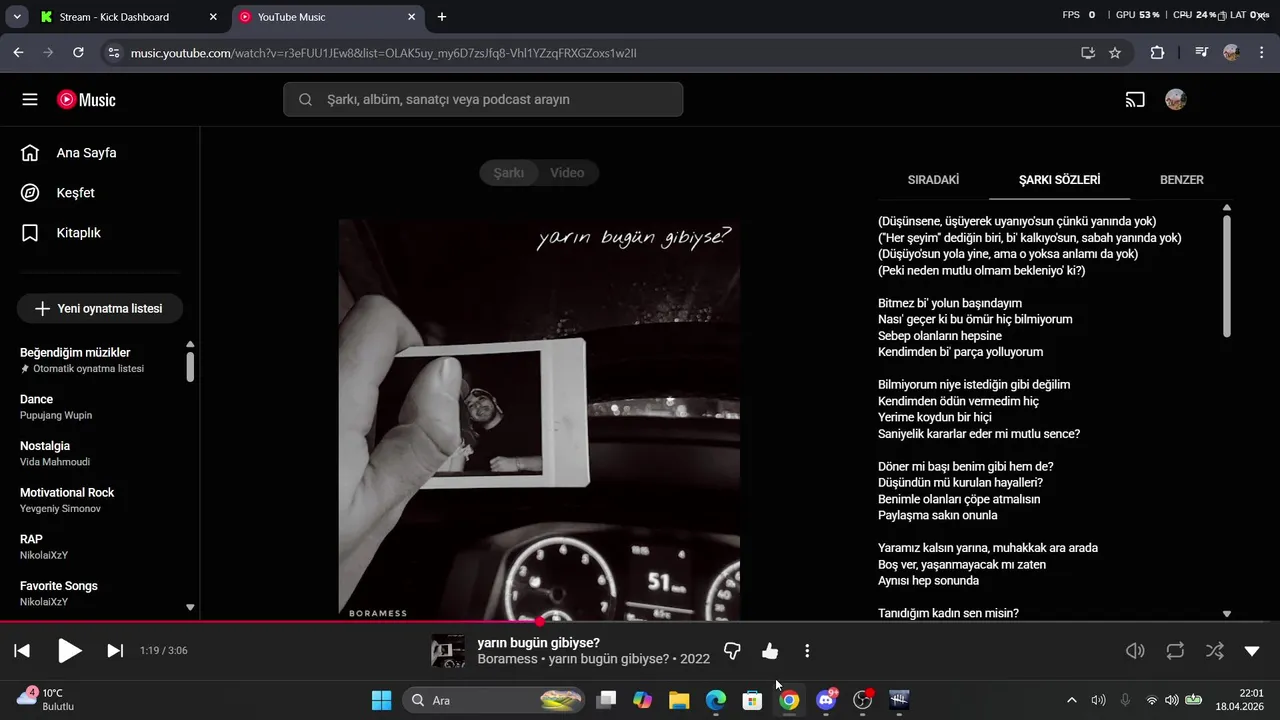This screenshot has height=720, width=1280.
Task: Like the song with thumbs up
Action: pos(770,651)
